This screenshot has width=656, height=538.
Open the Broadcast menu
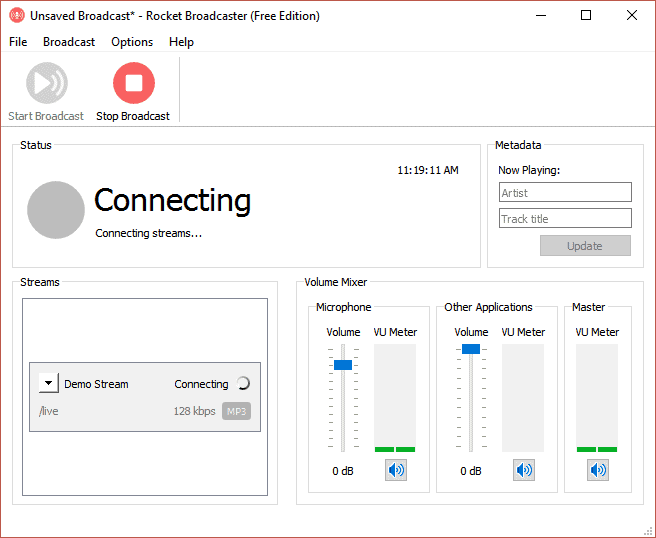point(69,42)
